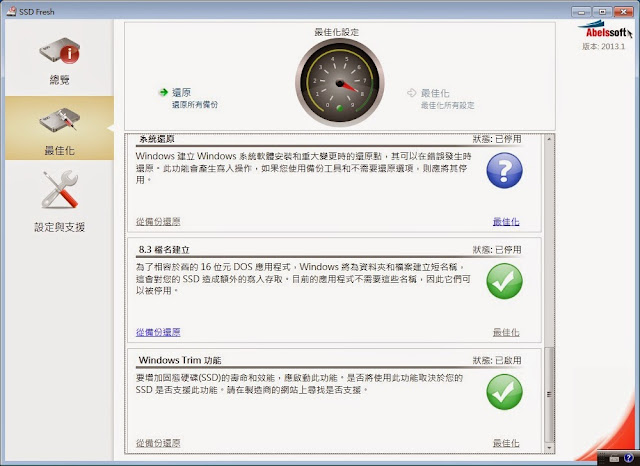This screenshot has width=640, height=466.
Task: Select the 最佳化 optimize sidebar icon
Action: [60, 120]
